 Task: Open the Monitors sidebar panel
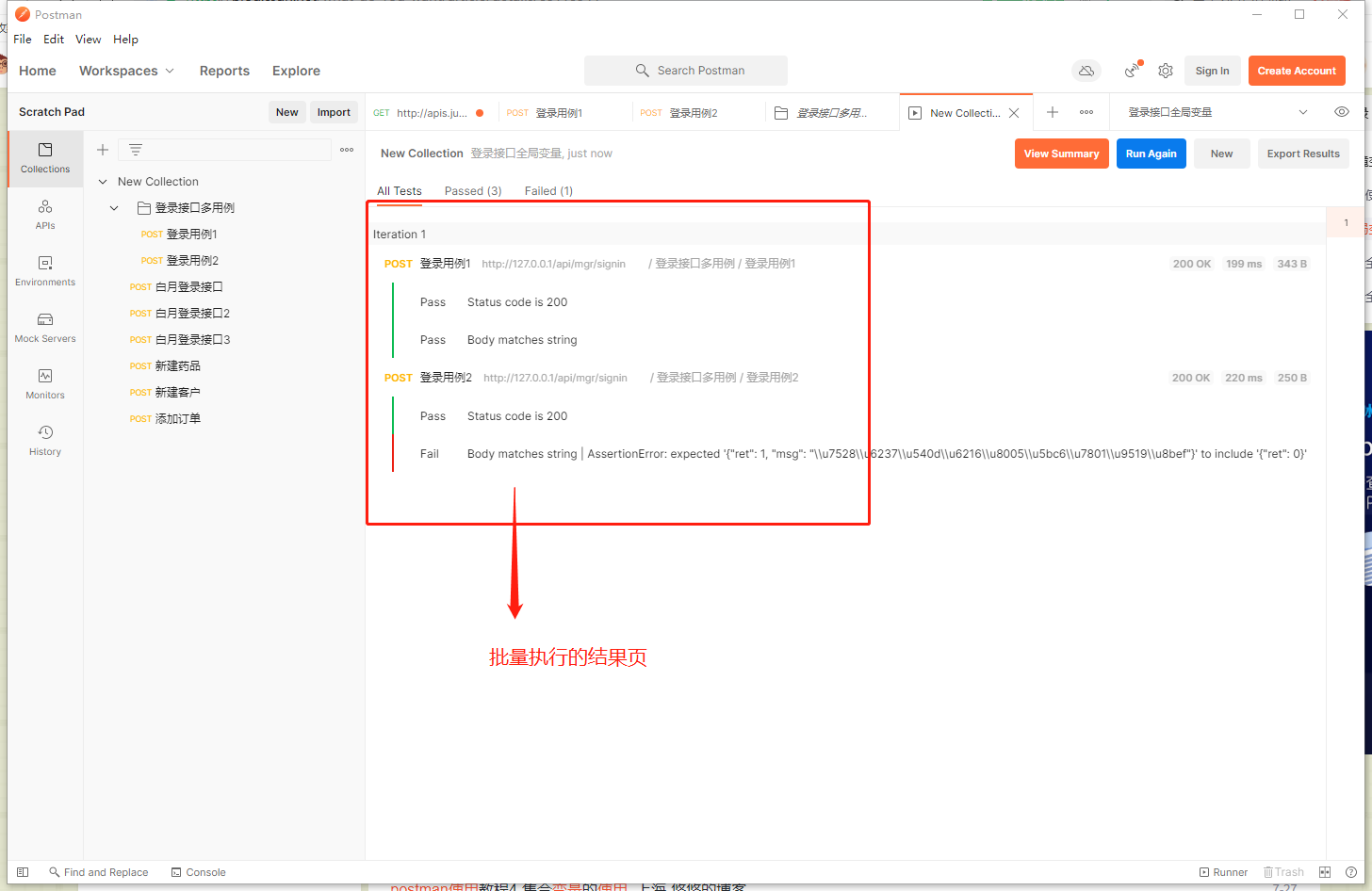point(45,384)
